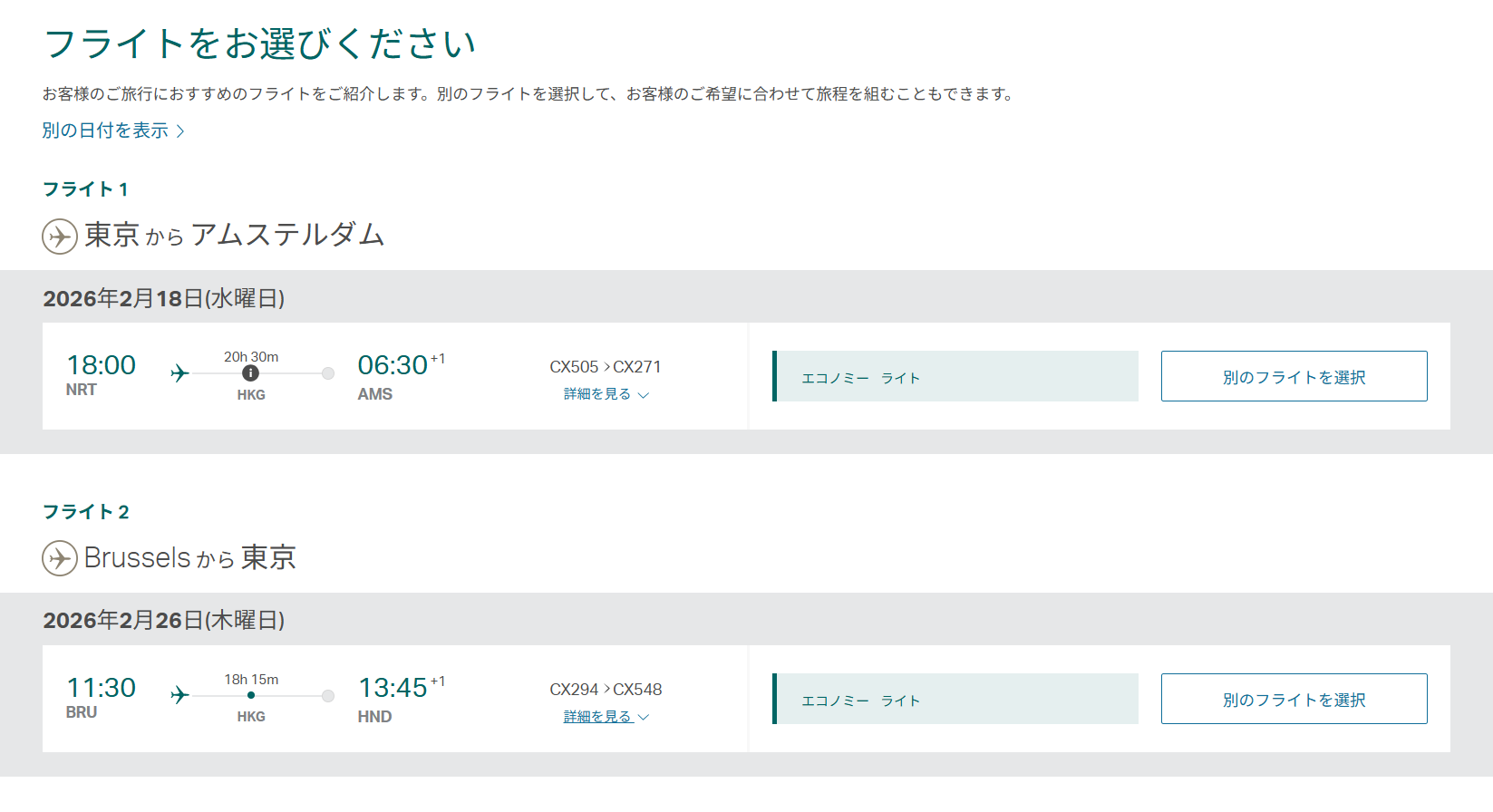Click the CX294 > CX548 flight numbers
1493x812 pixels.
point(606,690)
